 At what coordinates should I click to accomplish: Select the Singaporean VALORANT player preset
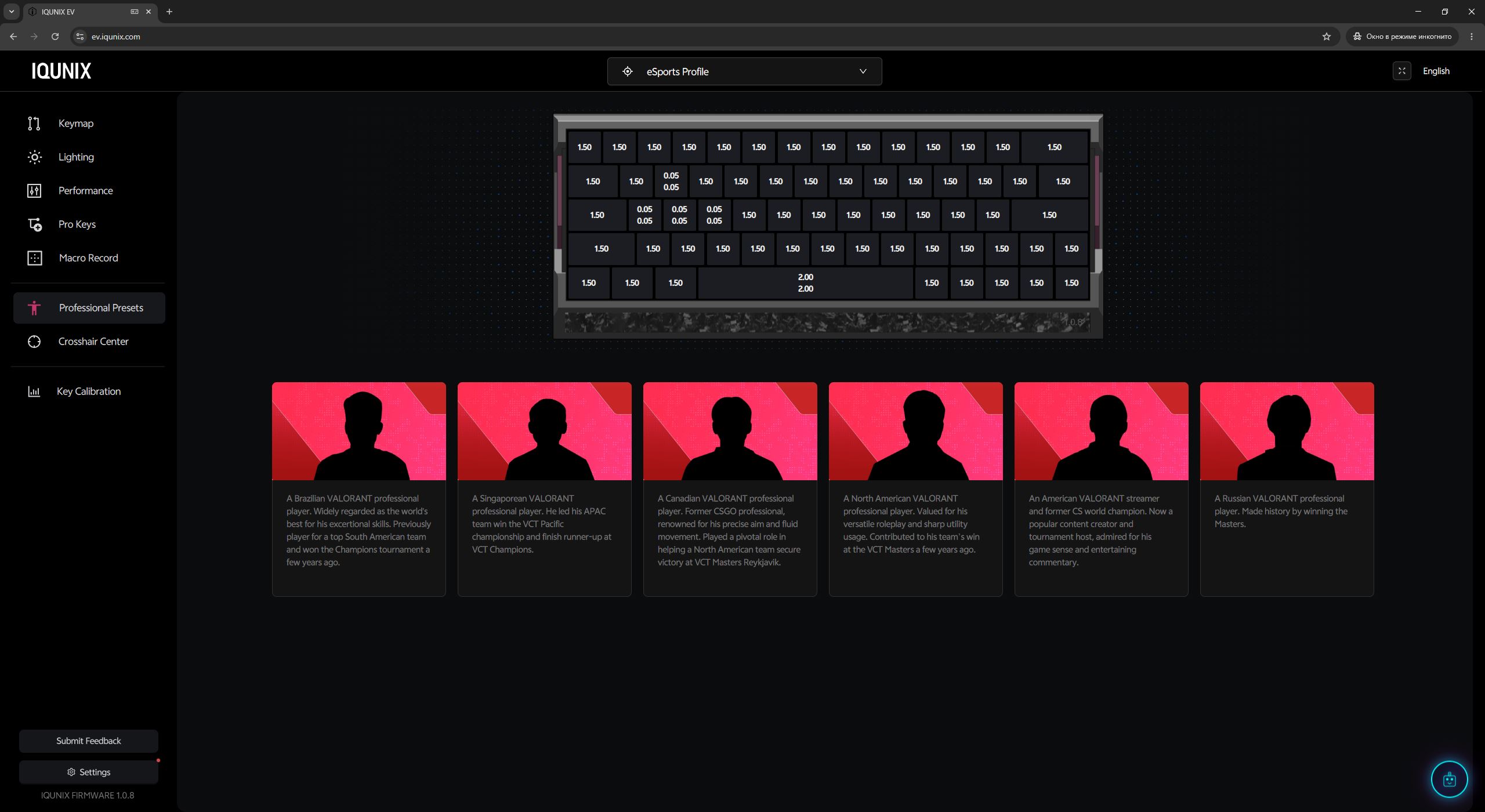(x=544, y=489)
